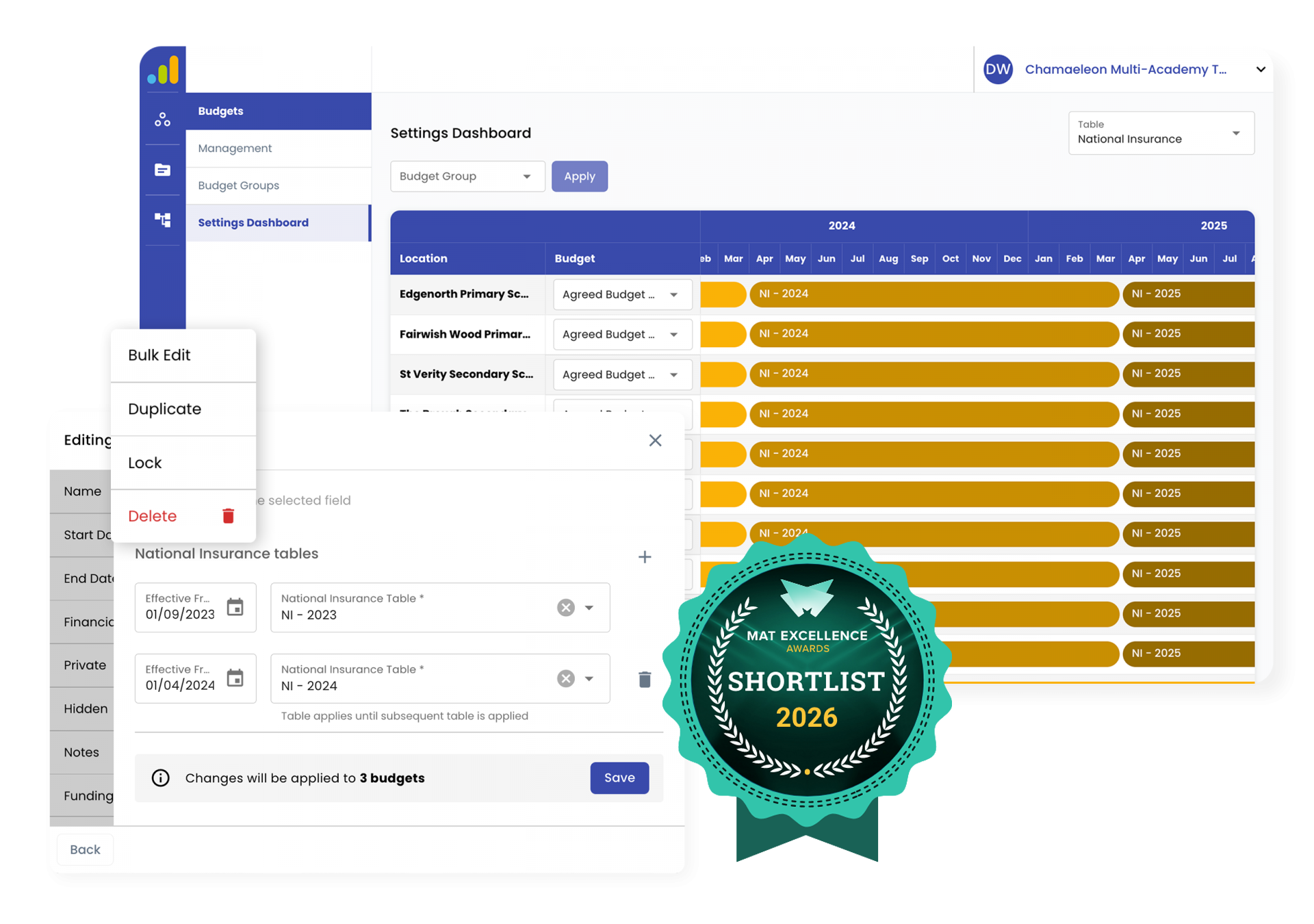Image resolution: width=1314 pixels, height=924 pixels.
Task: Open calendar for 01/04/2024 effective date
Action: point(235,678)
